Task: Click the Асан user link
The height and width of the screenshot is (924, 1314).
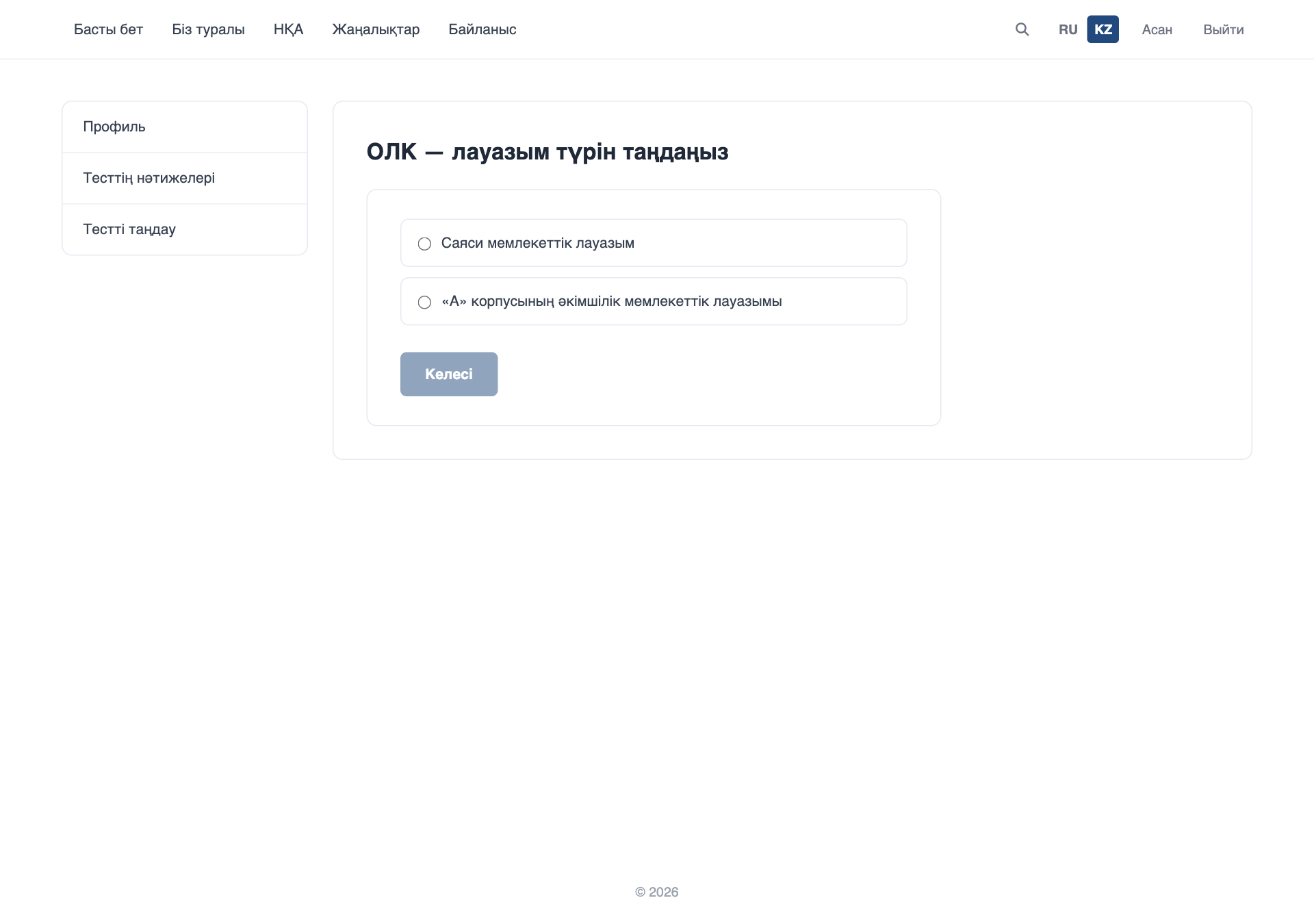Action: pos(1157,29)
